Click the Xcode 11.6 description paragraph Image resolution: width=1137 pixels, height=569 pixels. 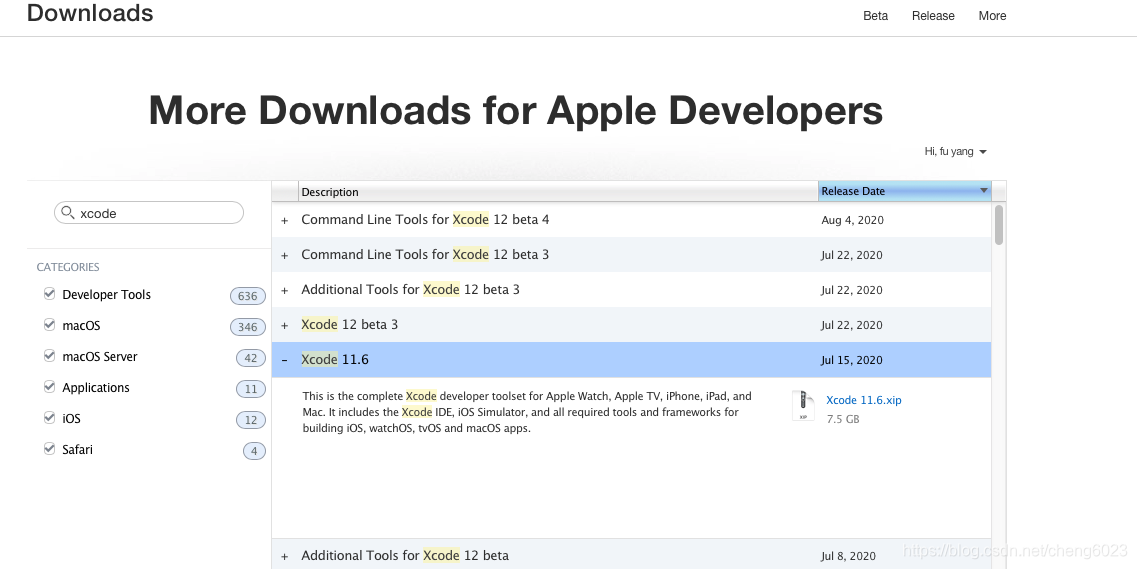click(527, 412)
